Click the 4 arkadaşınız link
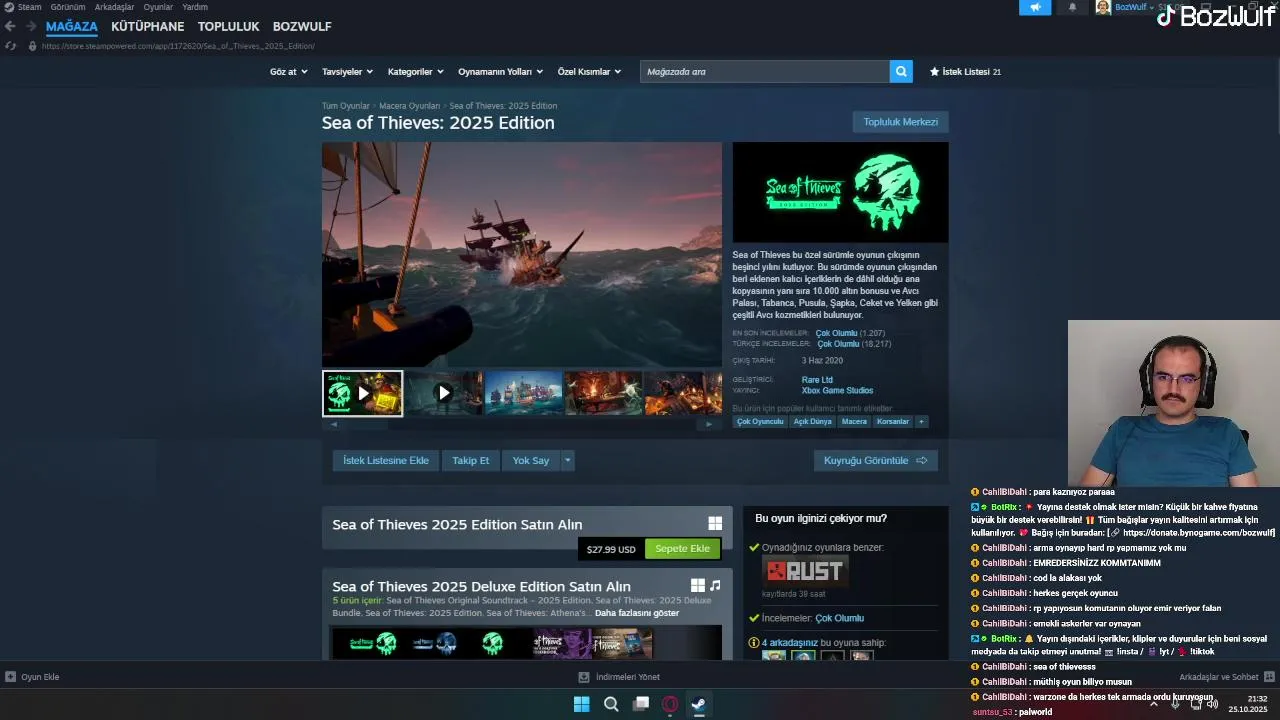Screen dimensions: 1280x720 (790, 642)
